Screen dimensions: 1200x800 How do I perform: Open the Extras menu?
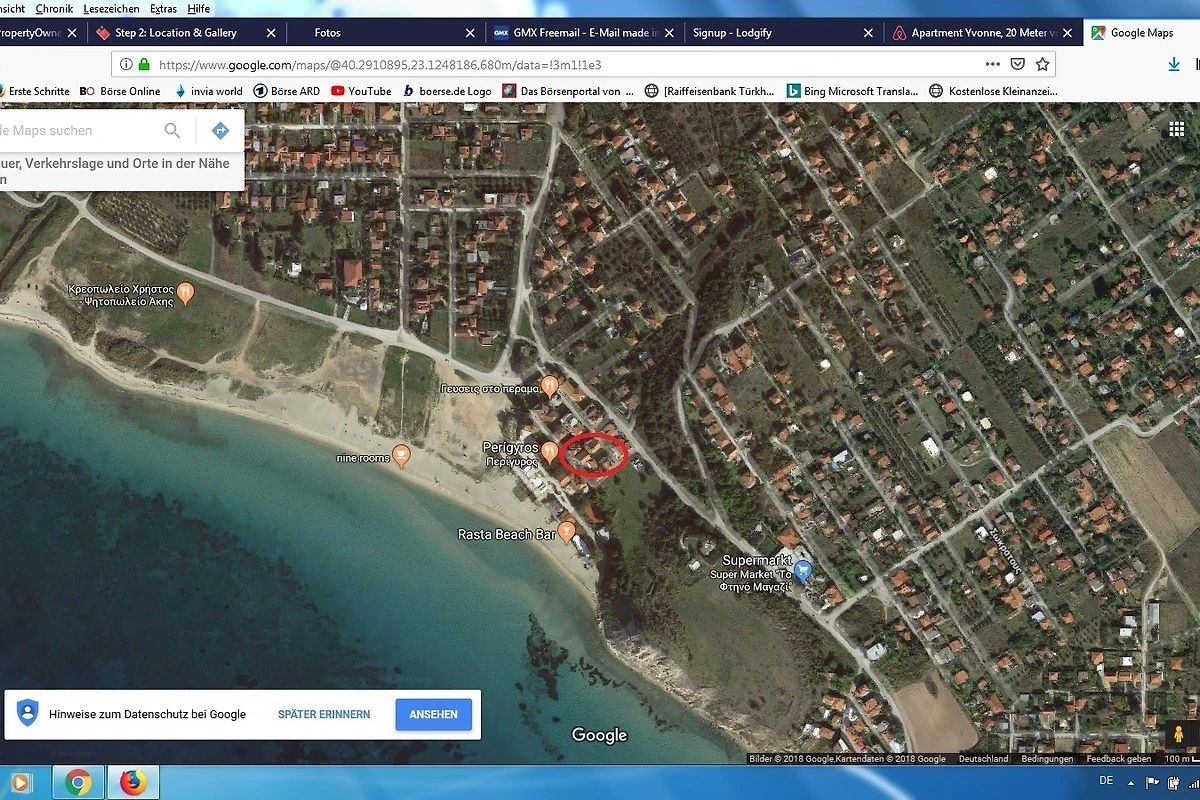(x=163, y=8)
